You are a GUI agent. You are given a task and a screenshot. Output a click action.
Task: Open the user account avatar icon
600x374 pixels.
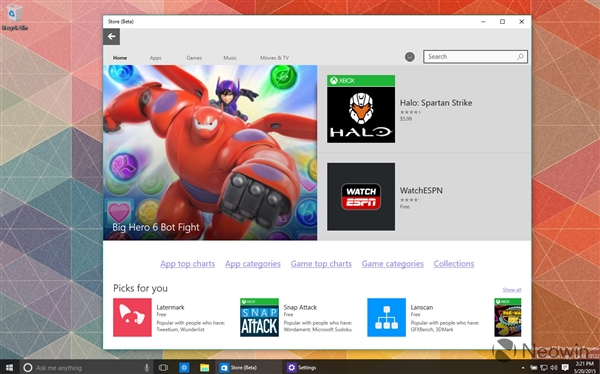[410, 57]
